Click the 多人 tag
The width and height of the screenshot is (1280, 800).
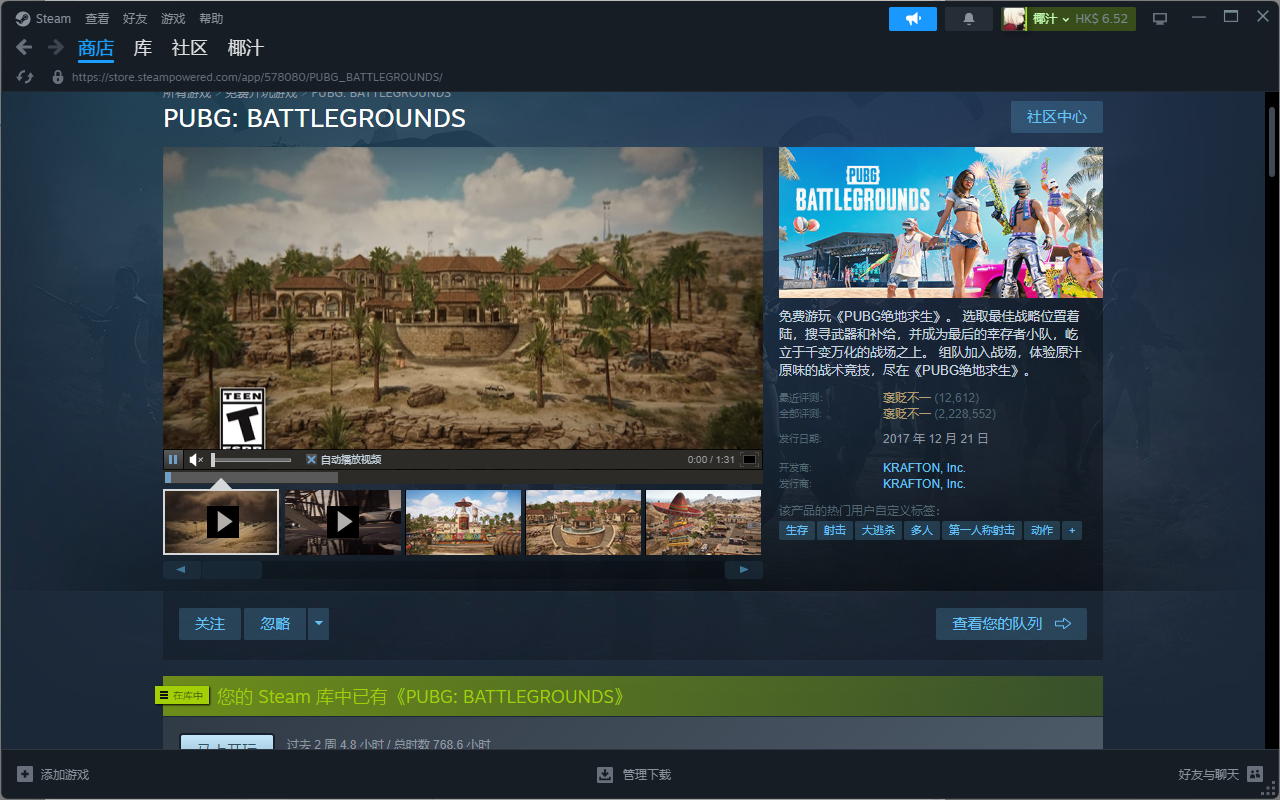[922, 530]
